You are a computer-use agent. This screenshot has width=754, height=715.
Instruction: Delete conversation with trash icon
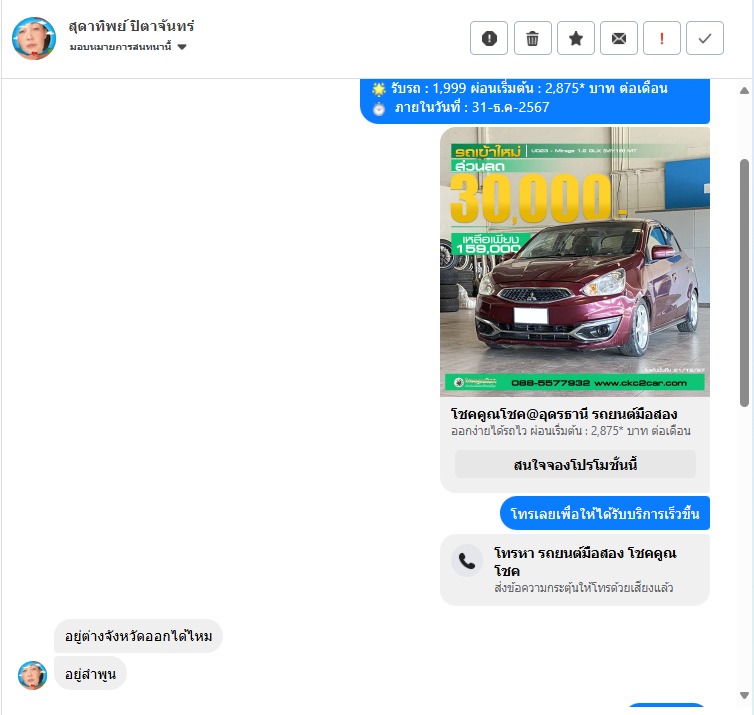532,38
